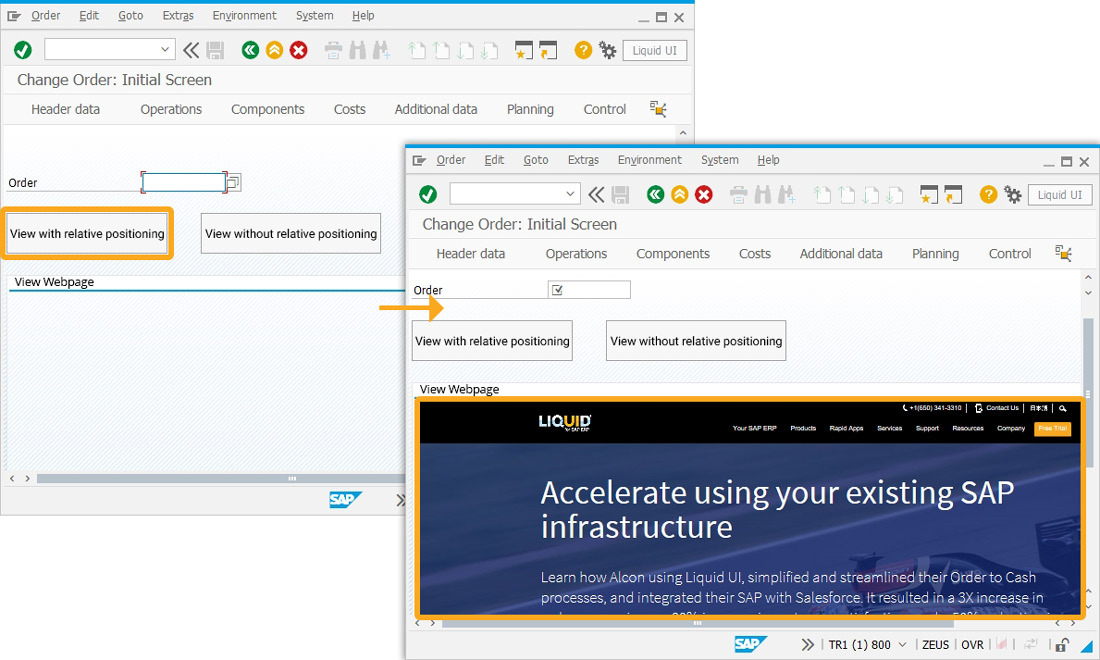Image resolution: width=1100 pixels, height=660 pixels.
Task: Click the red Cancel icon in the front window
Action: (704, 194)
